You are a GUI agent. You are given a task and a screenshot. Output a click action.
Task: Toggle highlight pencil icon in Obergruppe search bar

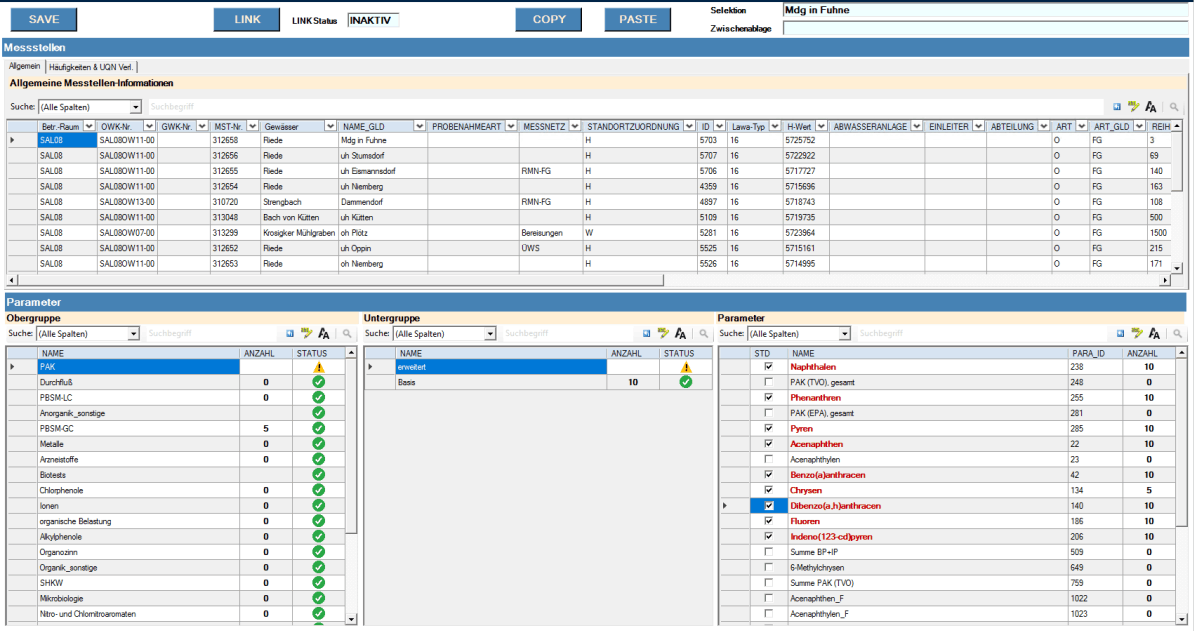tap(307, 334)
